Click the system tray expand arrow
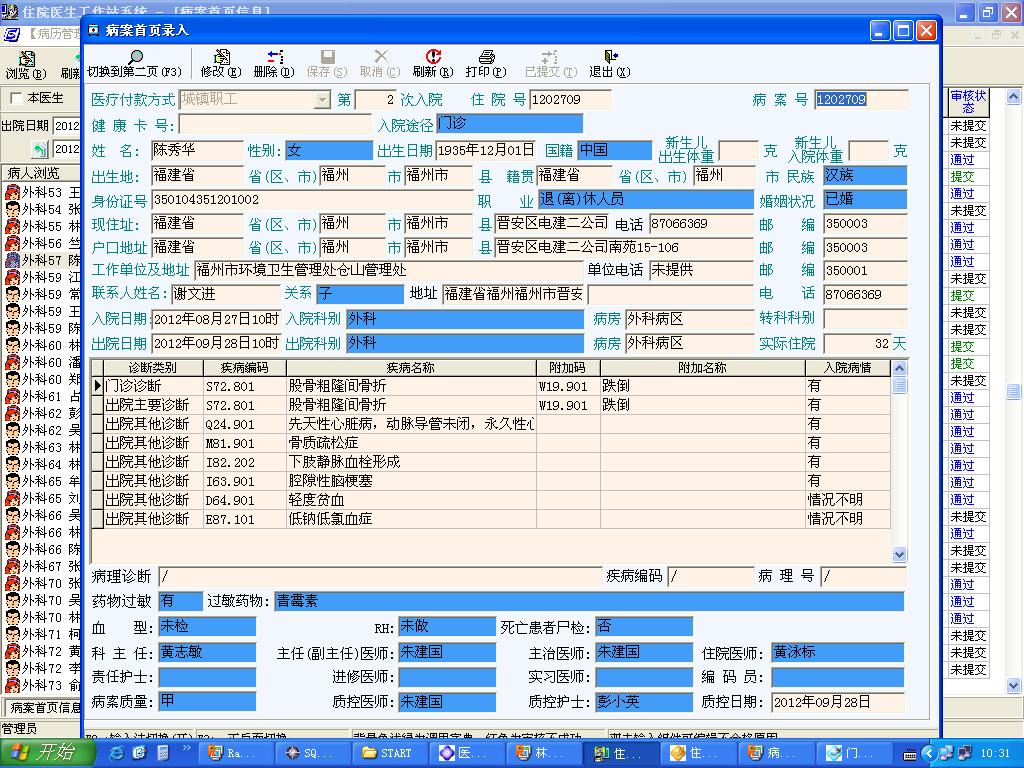 tap(929, 754)
